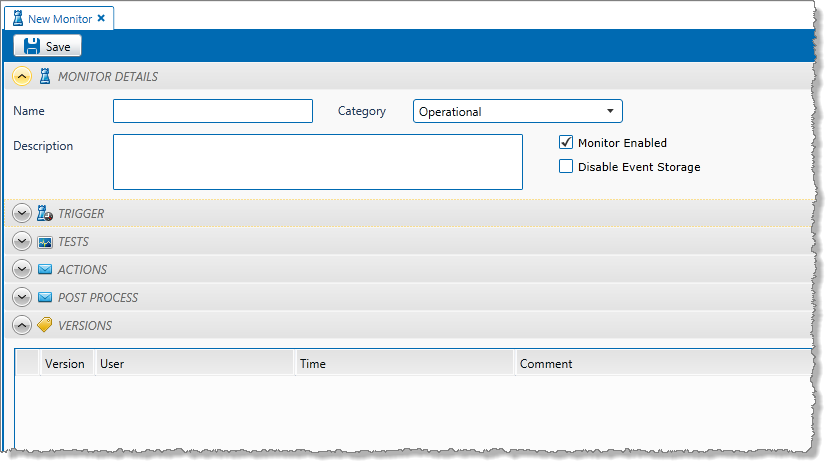Click the Save button

coord(47,46)
